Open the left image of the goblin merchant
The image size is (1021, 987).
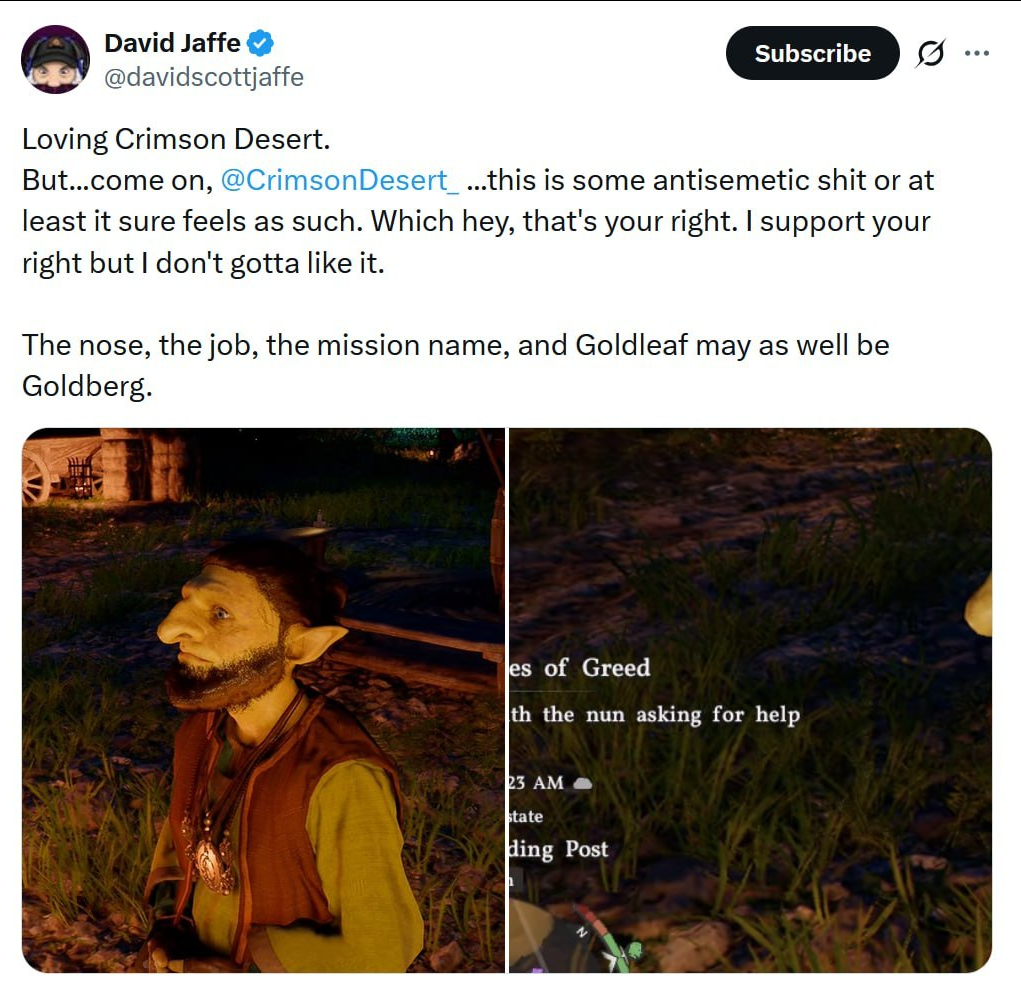(x=263, y=701)
